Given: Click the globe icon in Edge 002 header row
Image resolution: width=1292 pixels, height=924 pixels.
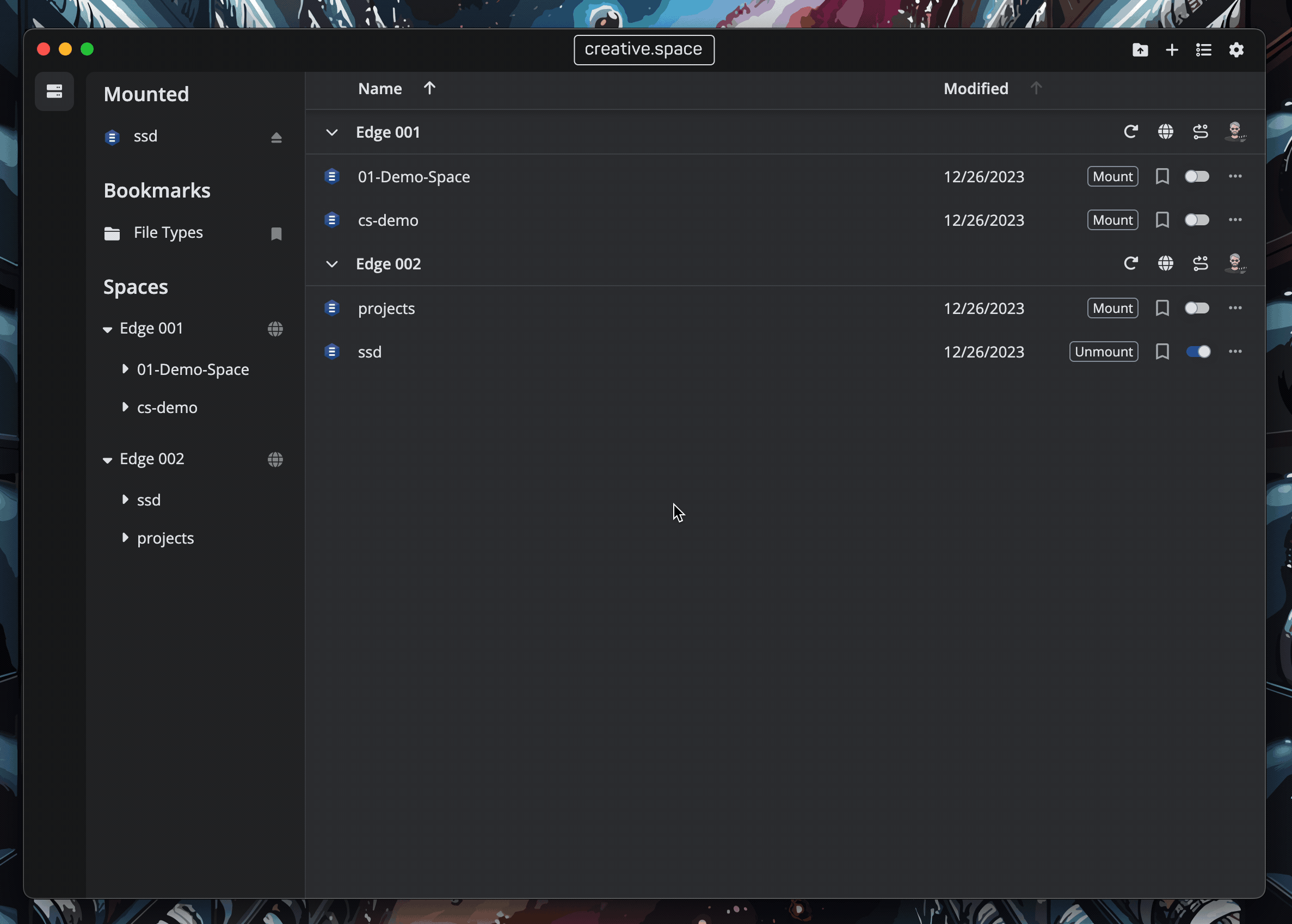Looking at the screenshot, I should click(1165, 263).
